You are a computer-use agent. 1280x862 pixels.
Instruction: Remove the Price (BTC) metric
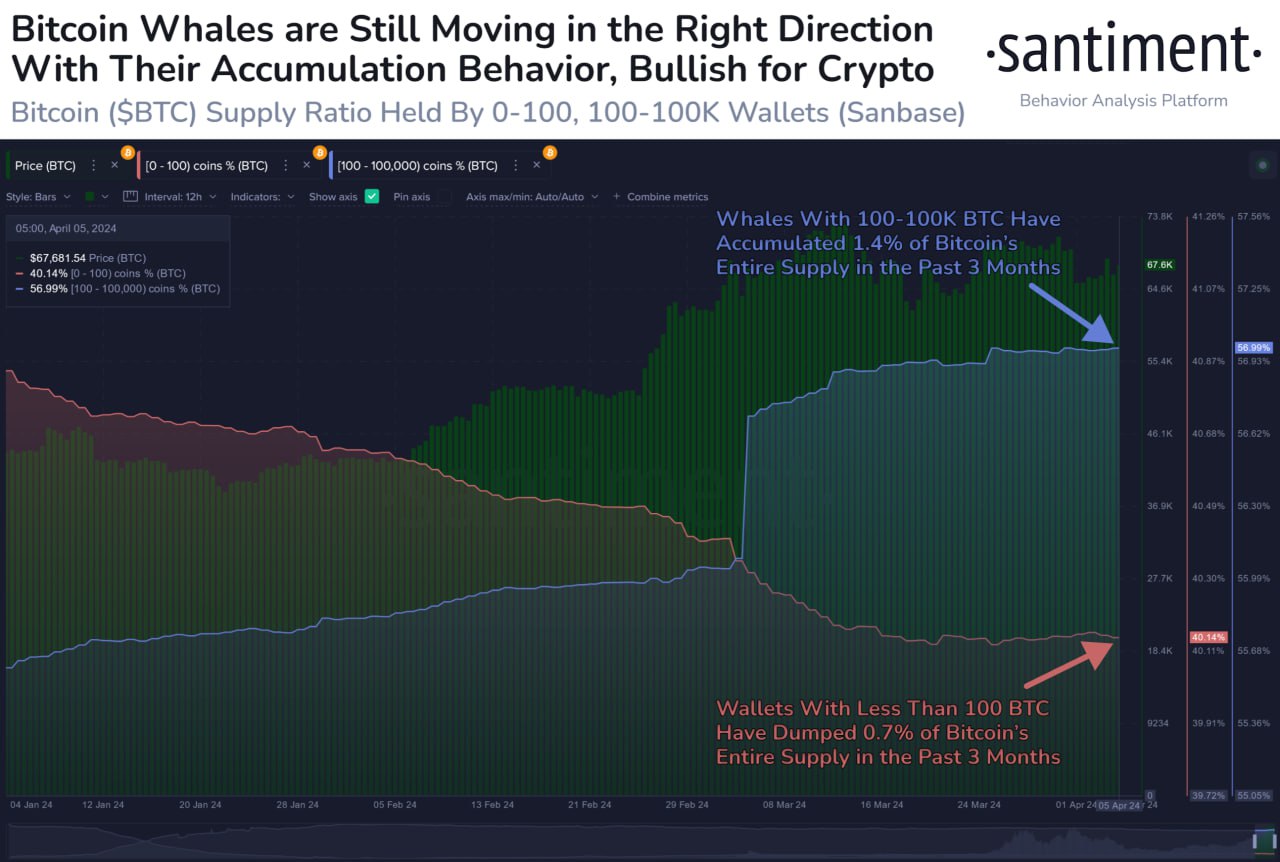coord(114,165)
